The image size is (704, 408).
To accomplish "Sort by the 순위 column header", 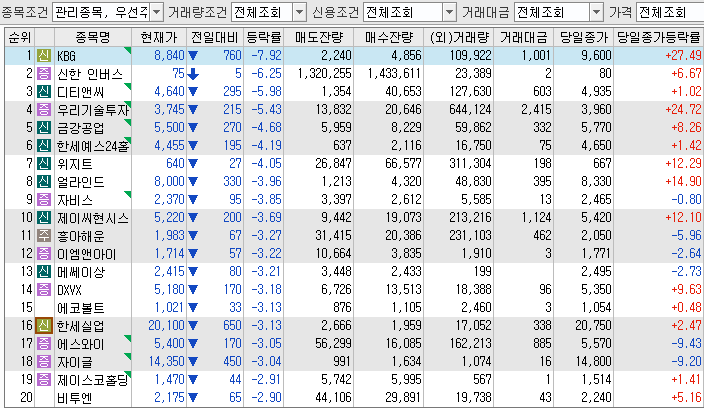I will point(20,37).
